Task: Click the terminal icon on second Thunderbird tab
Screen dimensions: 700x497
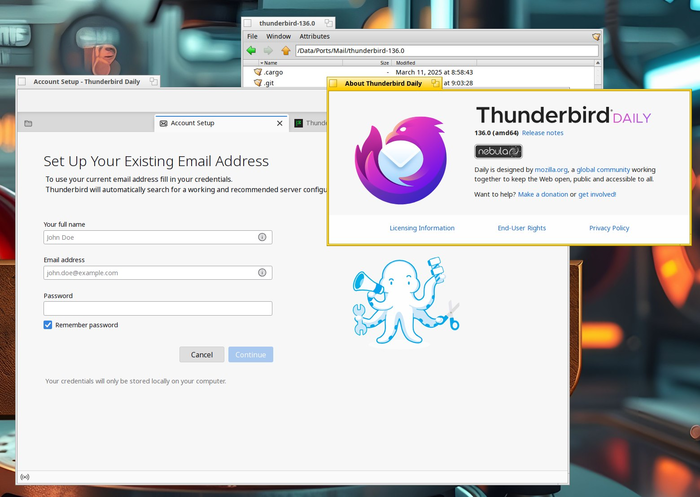Action: [x=299, y=123]
